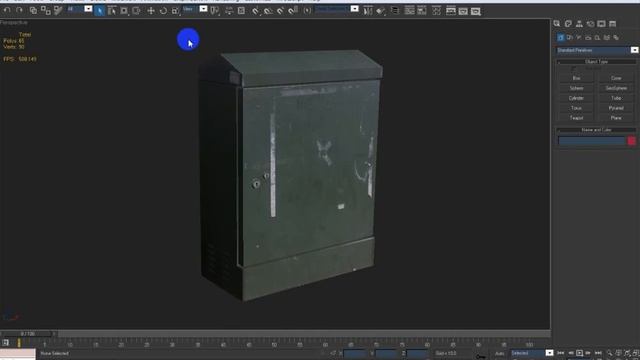Viewport: 640px width, 360px height.
Task: Switch to the Modify panel tab
Action: click(x=568, y=24)
